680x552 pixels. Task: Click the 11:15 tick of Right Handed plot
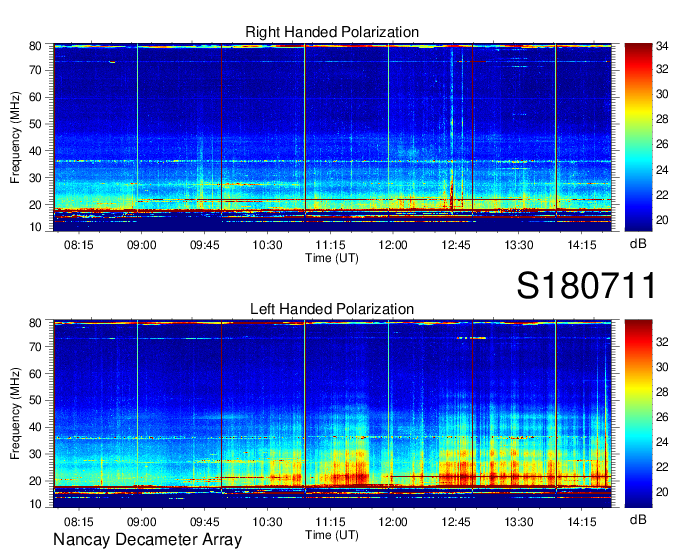point(330,245)
